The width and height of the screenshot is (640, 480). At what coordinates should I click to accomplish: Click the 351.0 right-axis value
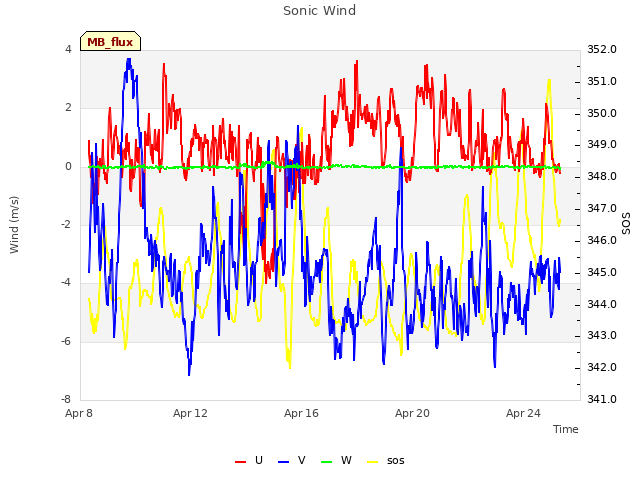click(x=602, y=81)
